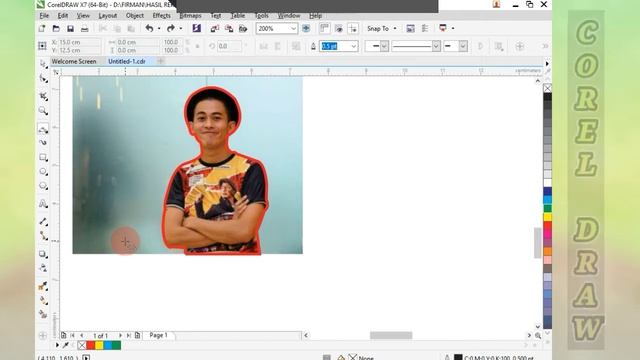Expand the Snap To dropdown
The image size is (640, 360).
click(395, 29)
